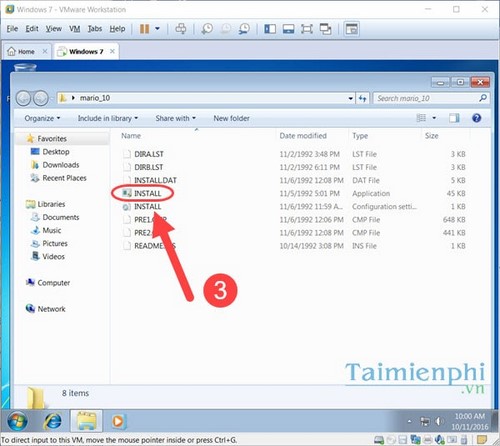Open Recent Places in navigation pane

point(64,178)
